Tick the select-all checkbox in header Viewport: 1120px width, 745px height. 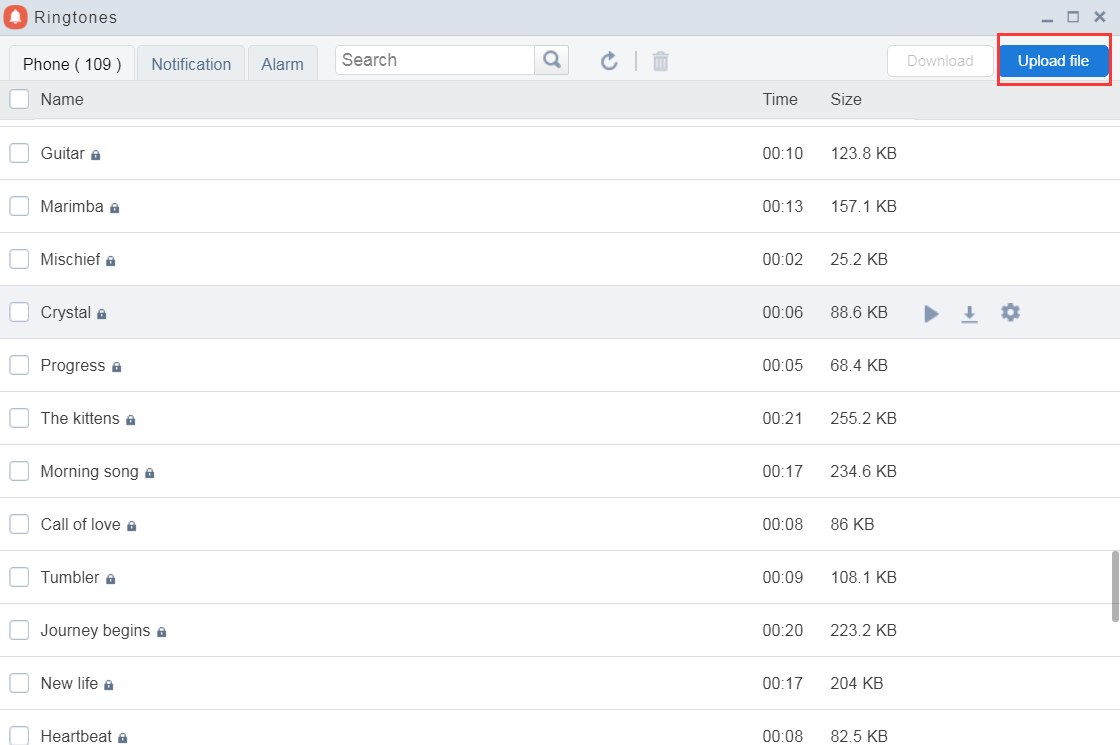point(19,99)
